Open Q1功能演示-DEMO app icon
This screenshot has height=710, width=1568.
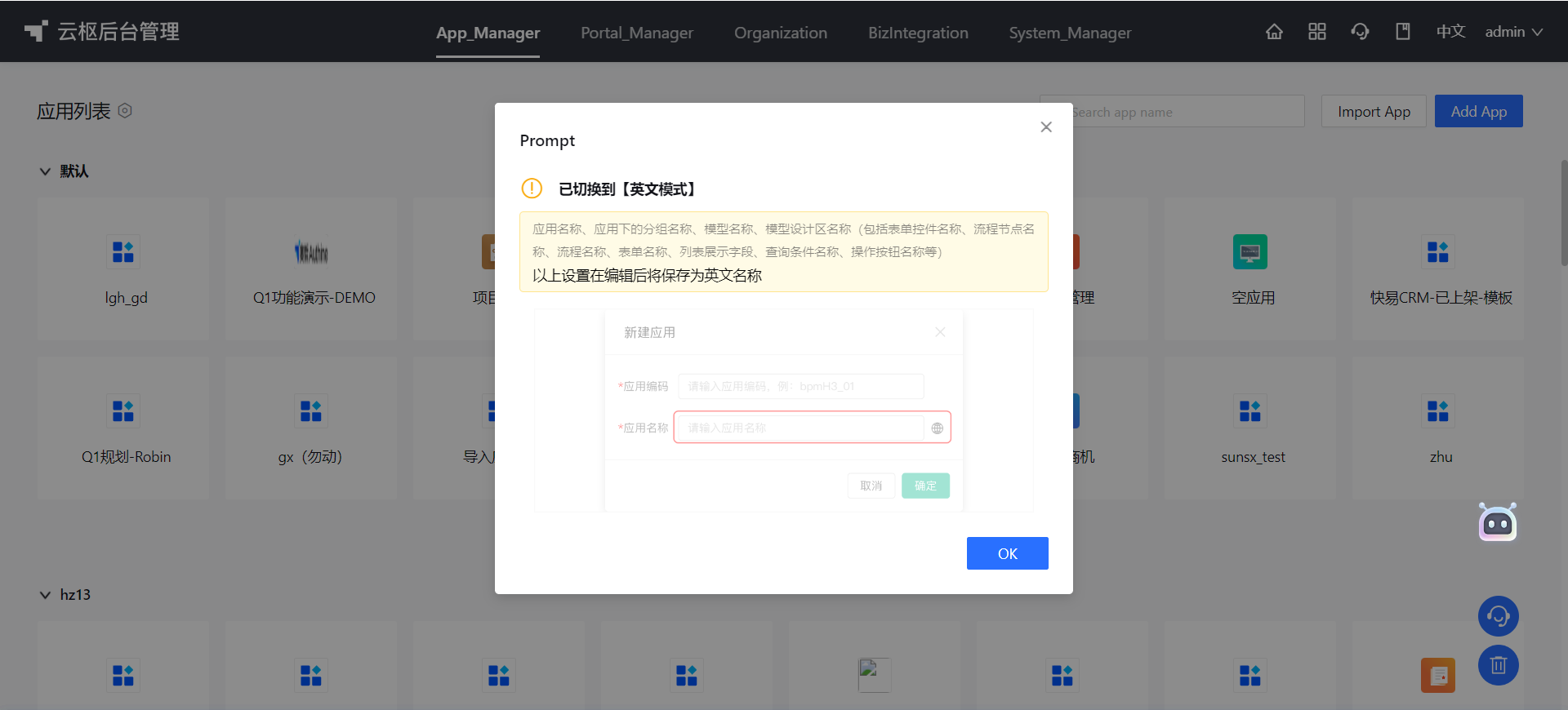311,252
